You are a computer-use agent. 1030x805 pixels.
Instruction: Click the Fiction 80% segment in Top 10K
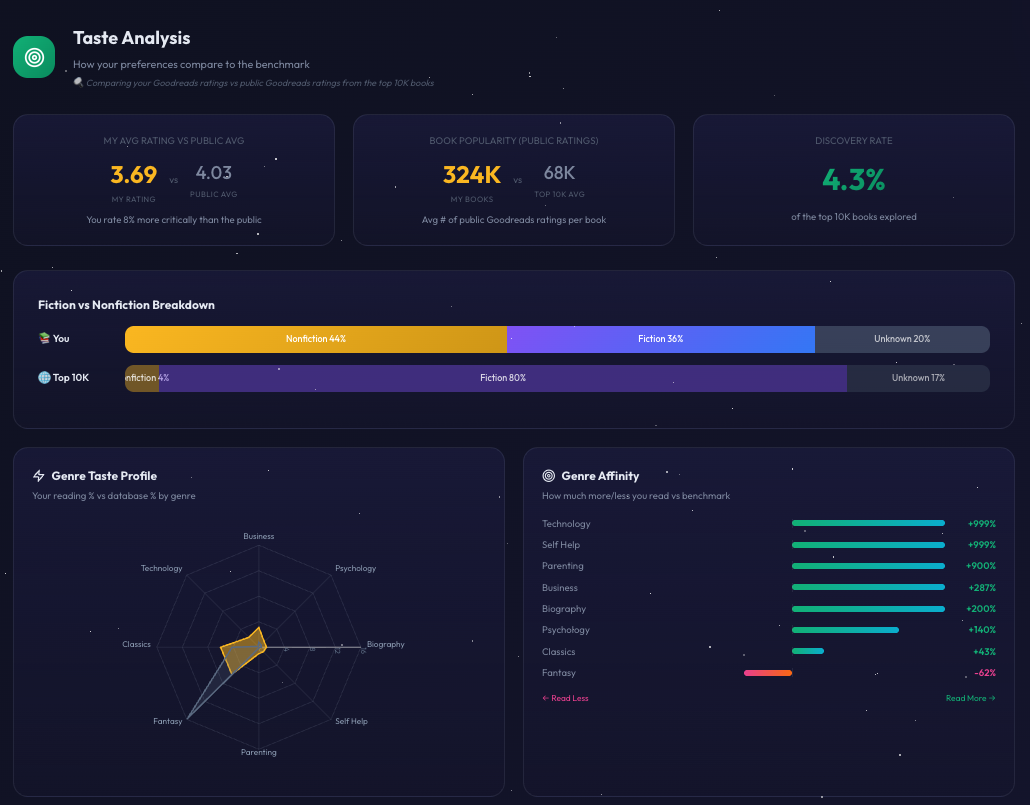(502, 378)
